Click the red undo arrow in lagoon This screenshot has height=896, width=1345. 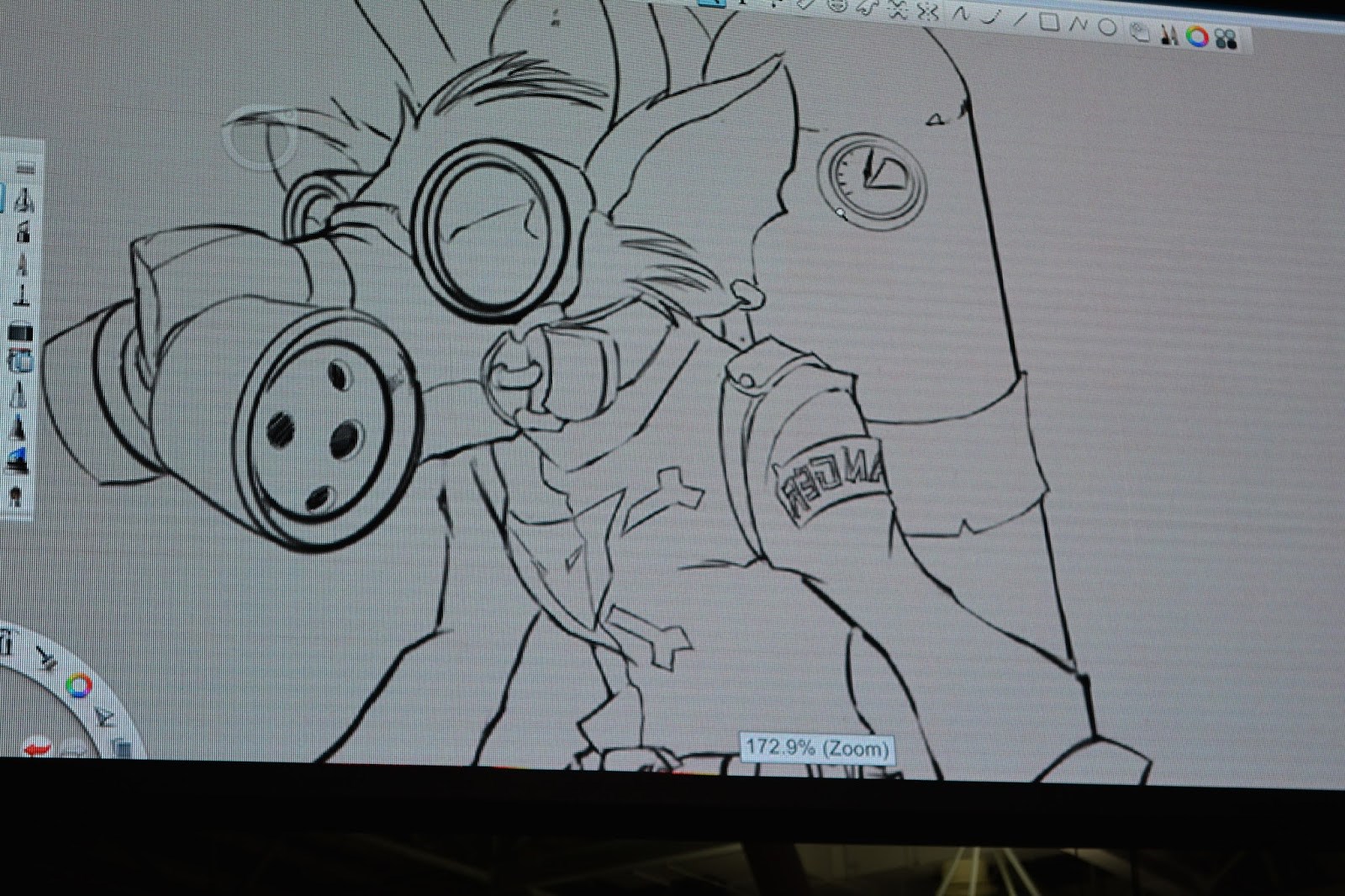coord(36,748)
